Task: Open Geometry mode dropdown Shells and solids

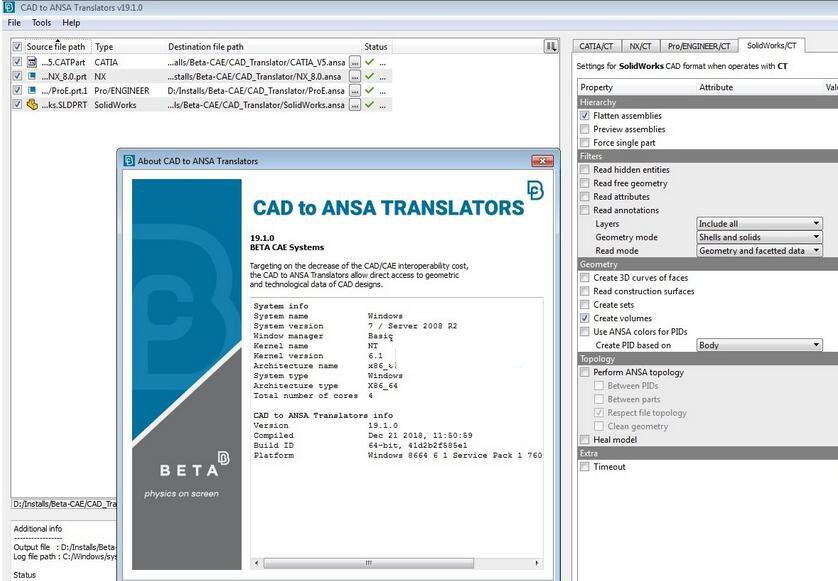Action: [759, 237]
